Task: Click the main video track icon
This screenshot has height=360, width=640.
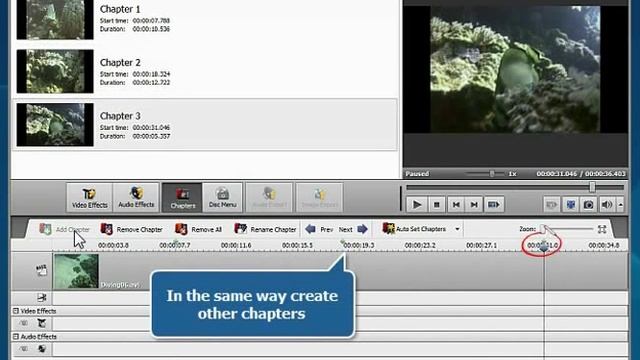Action: pyautogui.click(x=41, y=270)
